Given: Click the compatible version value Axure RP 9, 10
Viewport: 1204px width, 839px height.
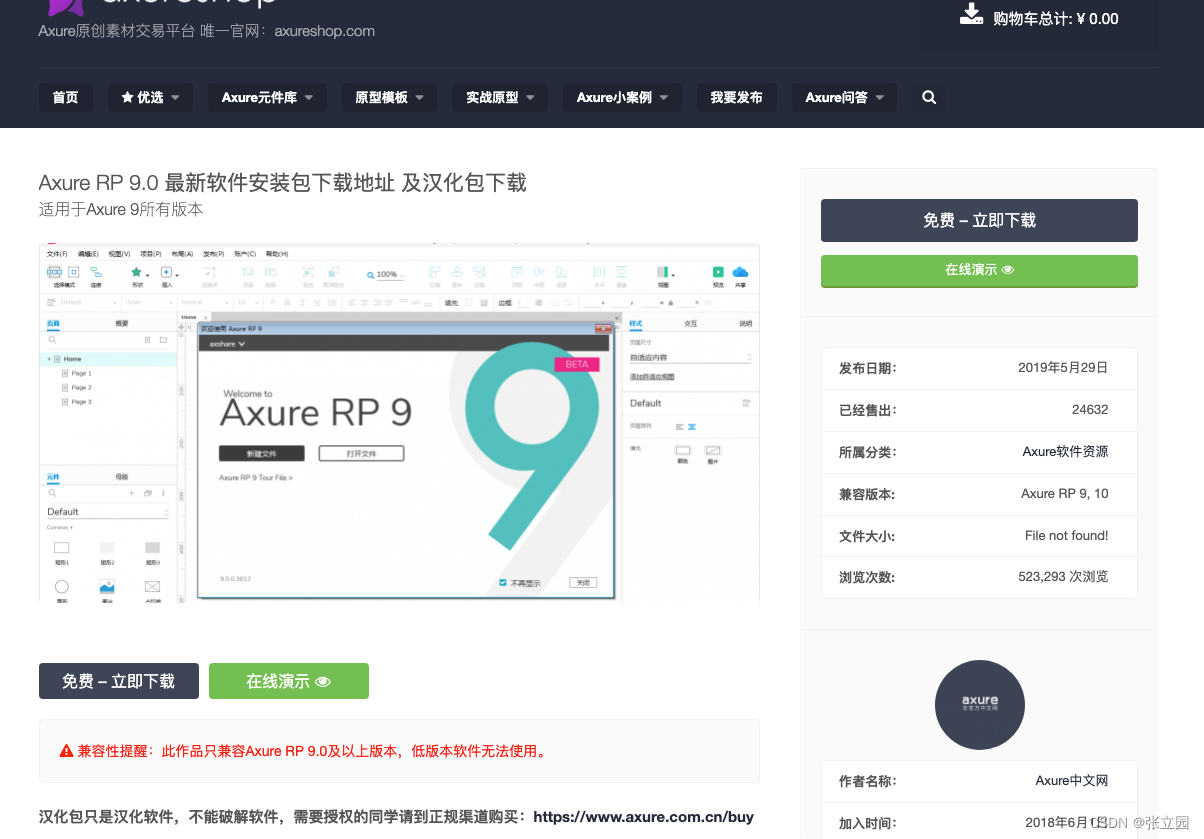Looking at the screenshot, I should point(1065,493).
